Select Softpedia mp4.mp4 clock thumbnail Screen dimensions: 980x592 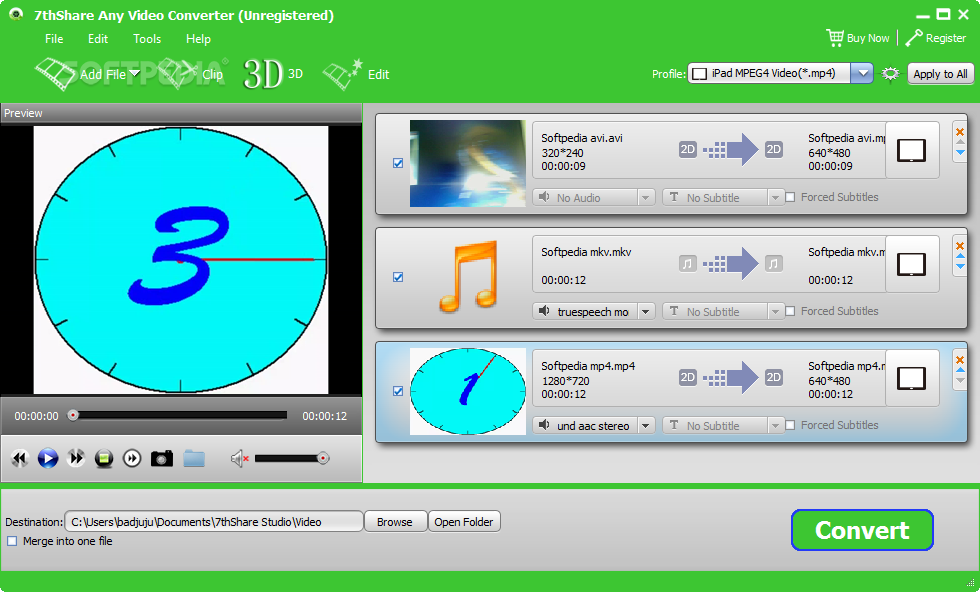468,391
